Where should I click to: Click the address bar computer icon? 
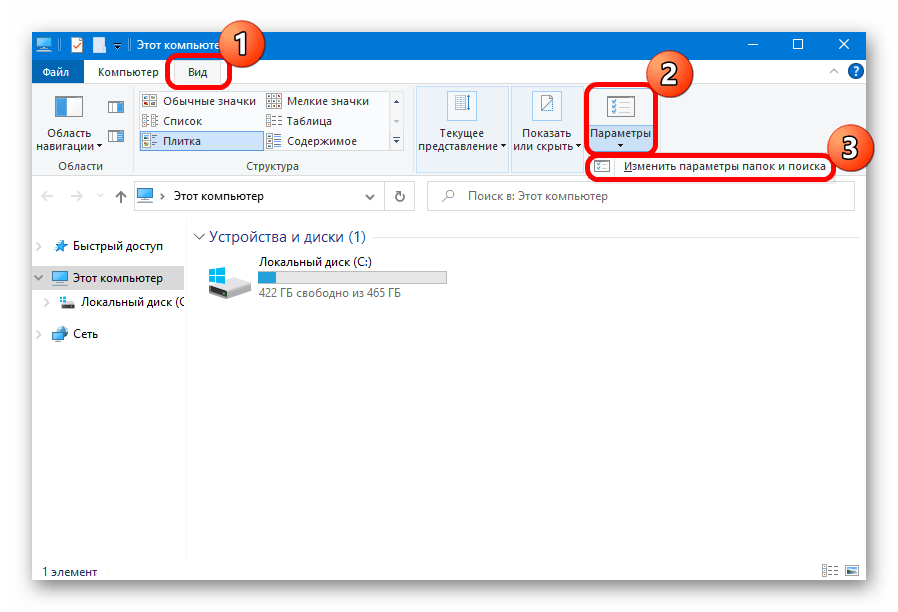point(145,196)
